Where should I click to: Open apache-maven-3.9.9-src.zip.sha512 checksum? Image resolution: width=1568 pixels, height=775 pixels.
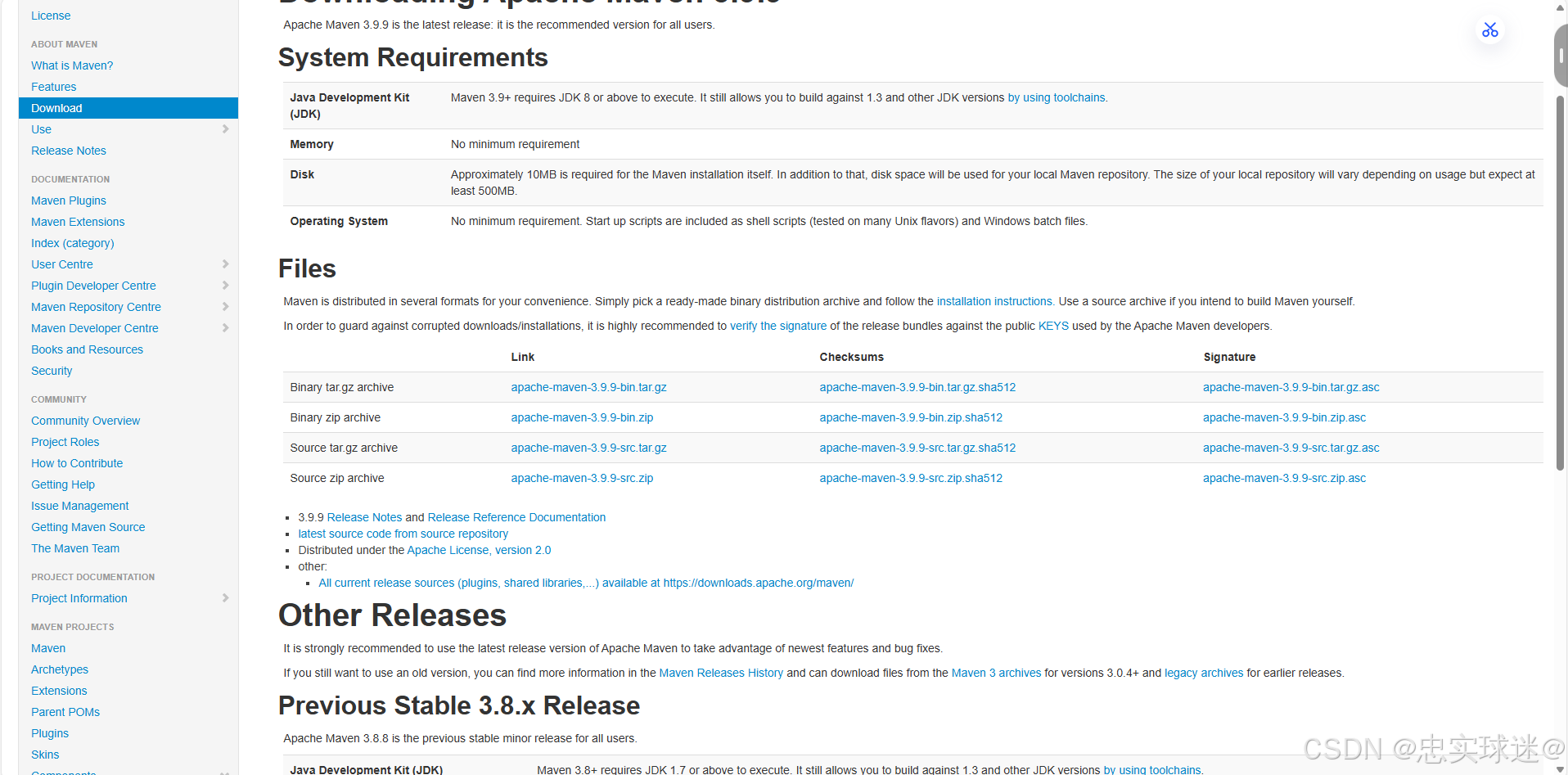[911, 478]
